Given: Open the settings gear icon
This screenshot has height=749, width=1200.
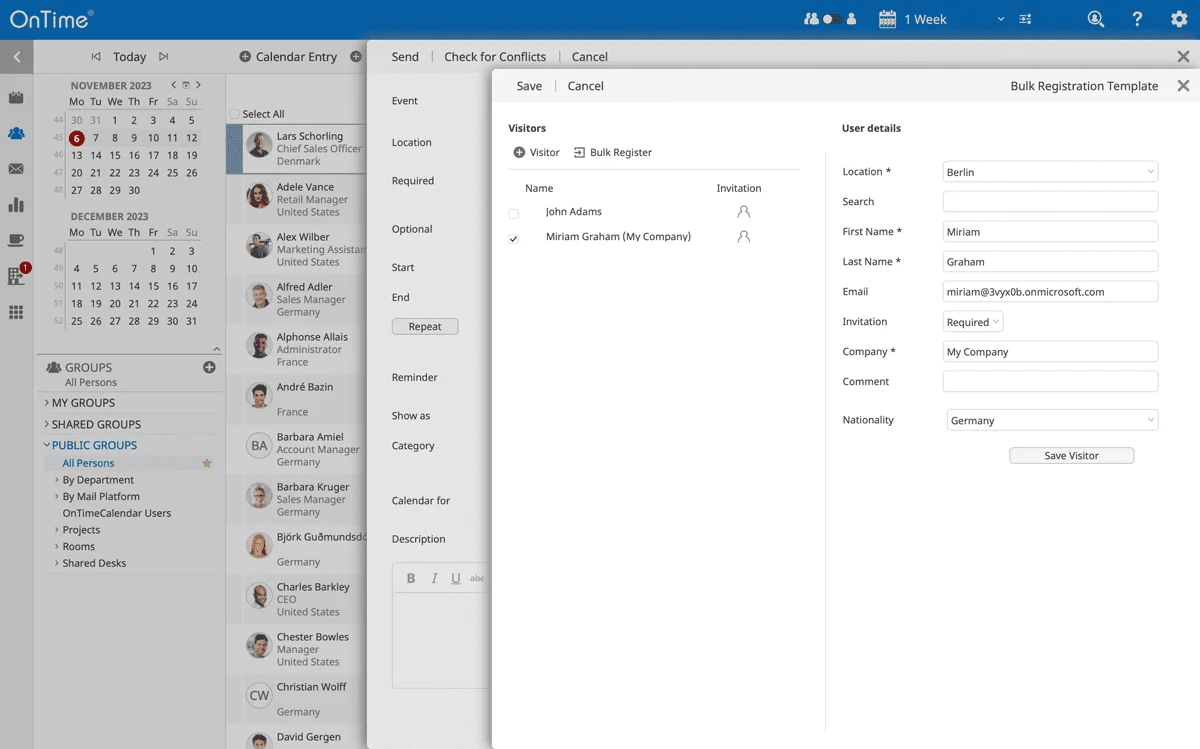Looking at the screenshot, I should [1179, 19].
